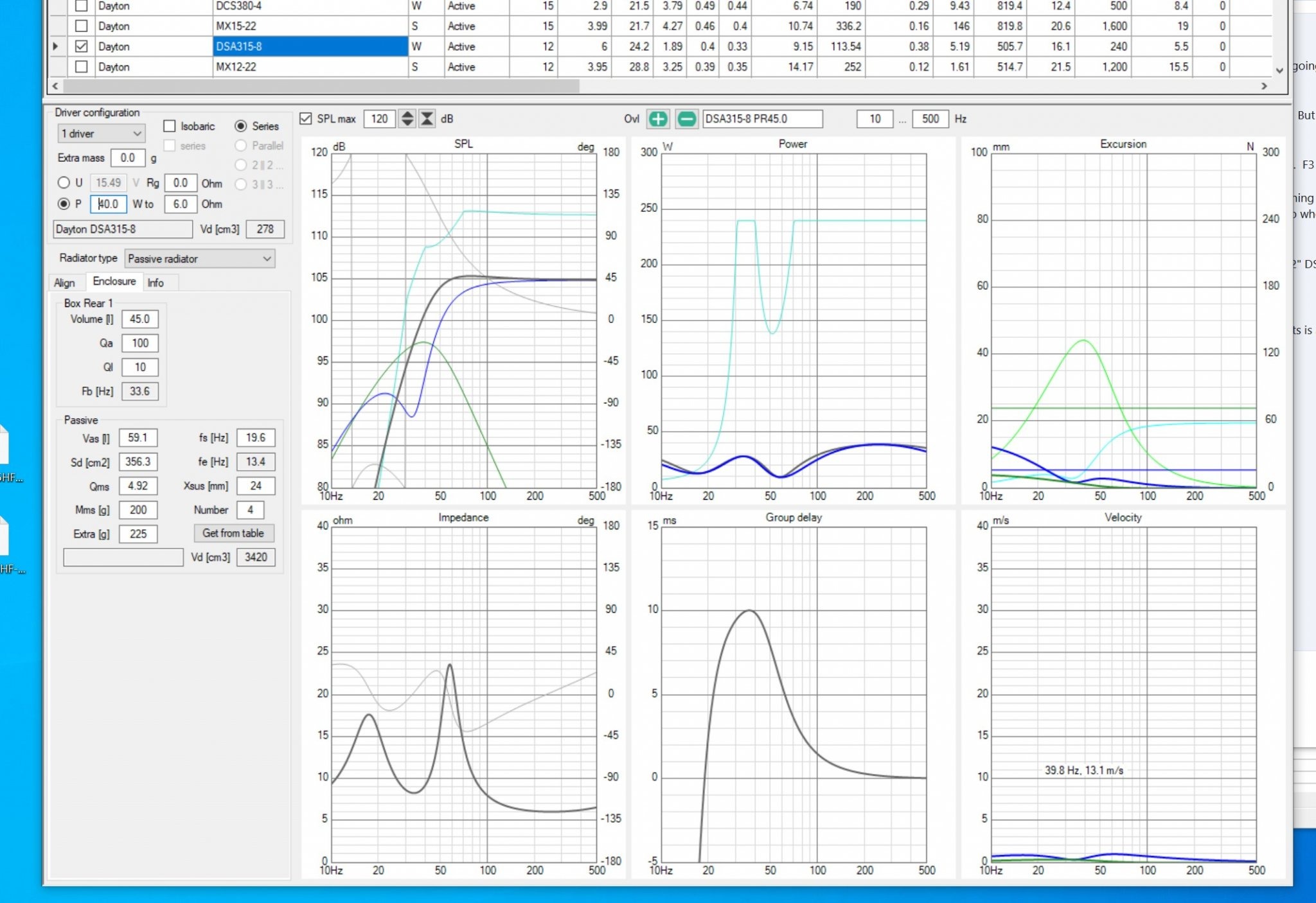Open the Radiator type dropdown

click(200, 259)
